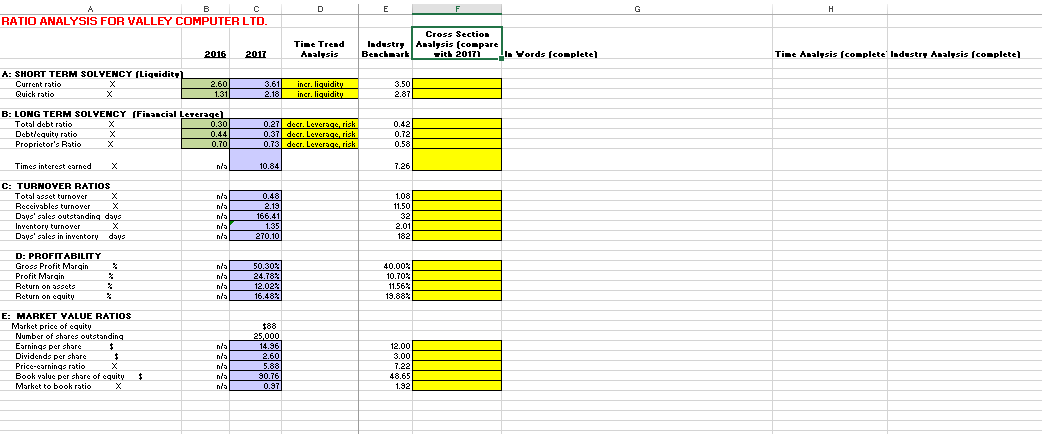The width and height of the screenshot is (1042, 434).
Task: Click the In Words (complete) heading
Action: (552, 54)
